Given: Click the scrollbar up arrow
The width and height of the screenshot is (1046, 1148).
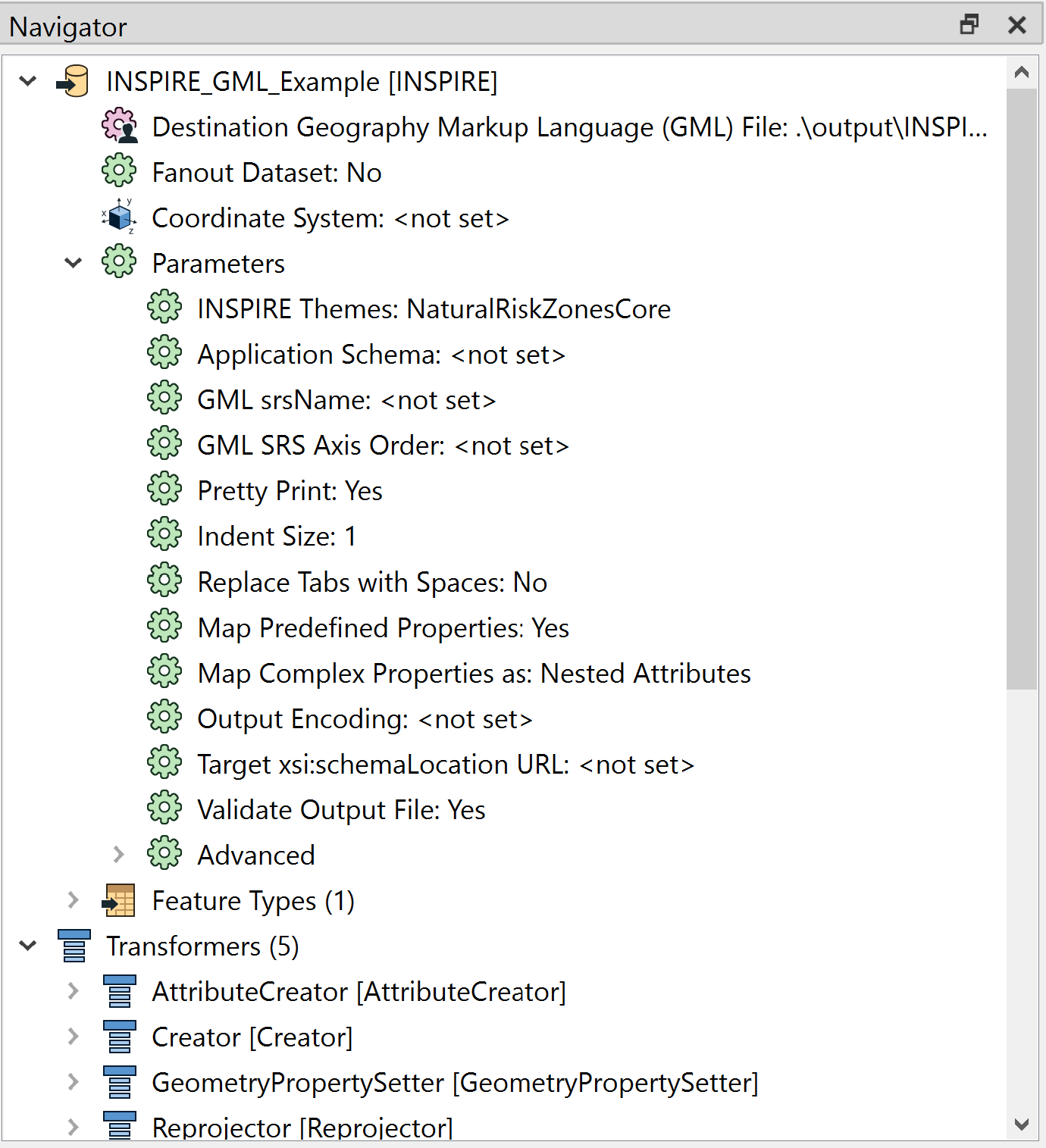Looking at the screenshot, I should (1021, 72).
